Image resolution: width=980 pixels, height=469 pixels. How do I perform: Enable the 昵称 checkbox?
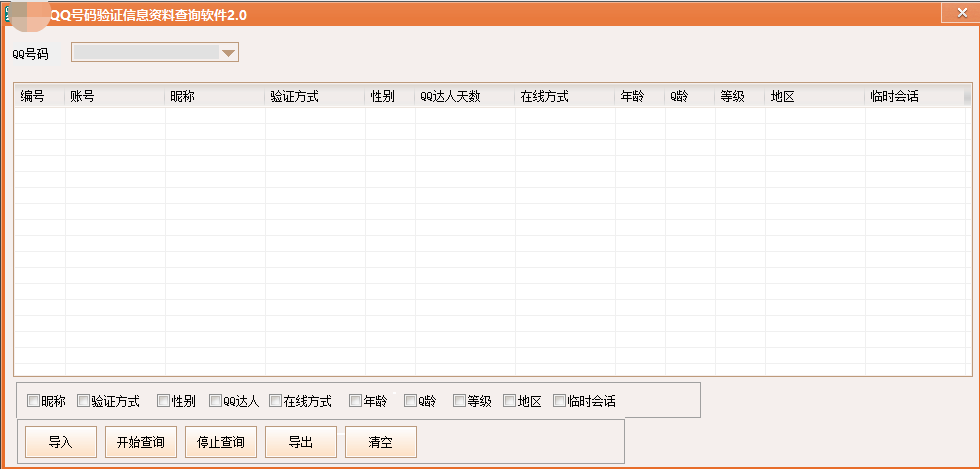point(34,401)
